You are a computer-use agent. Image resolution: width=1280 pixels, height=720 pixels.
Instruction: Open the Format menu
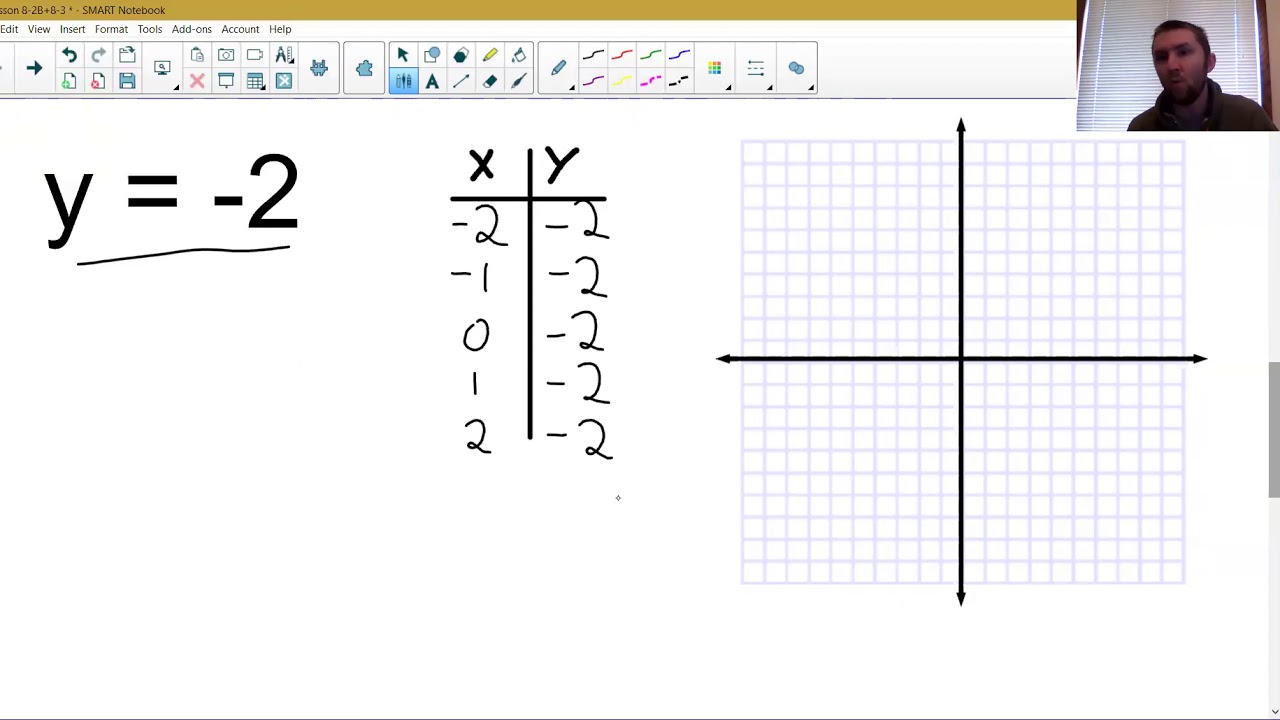[111, 29]
